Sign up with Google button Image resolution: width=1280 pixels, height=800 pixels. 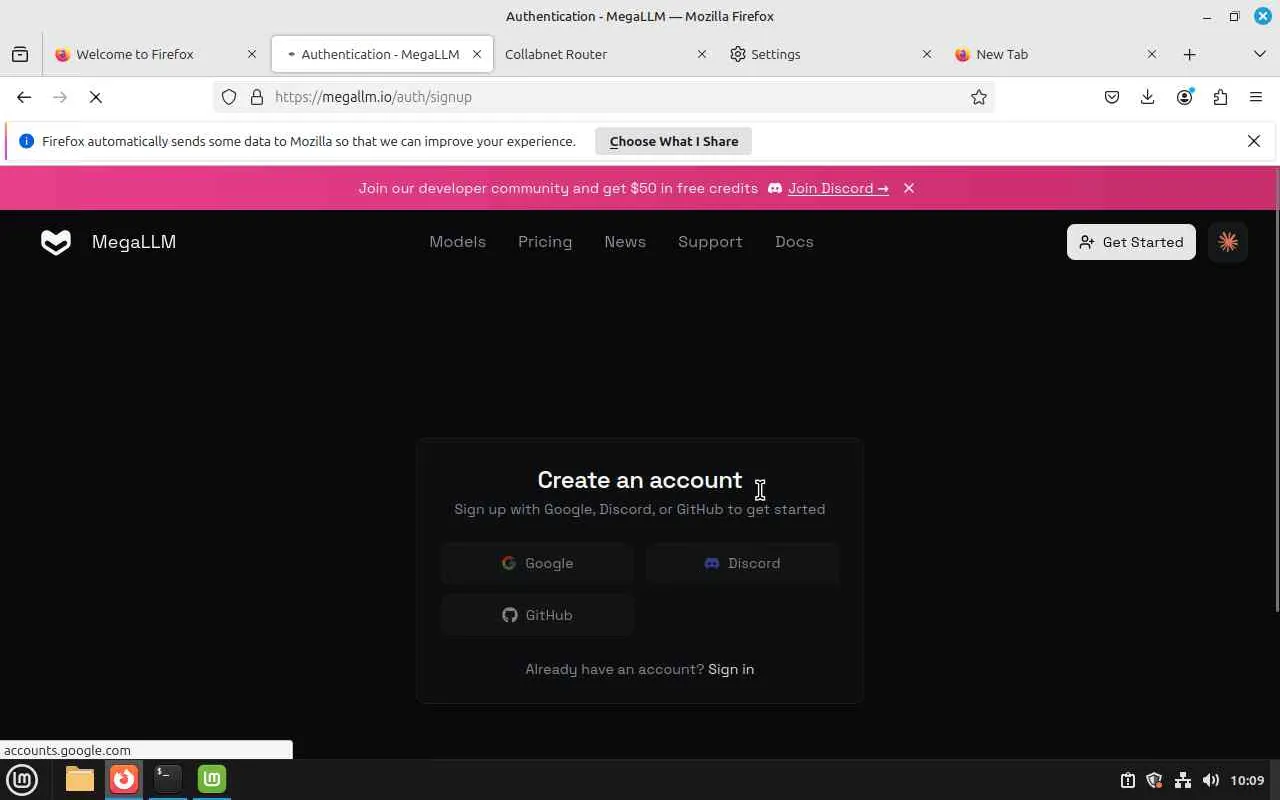pos(537,563)
